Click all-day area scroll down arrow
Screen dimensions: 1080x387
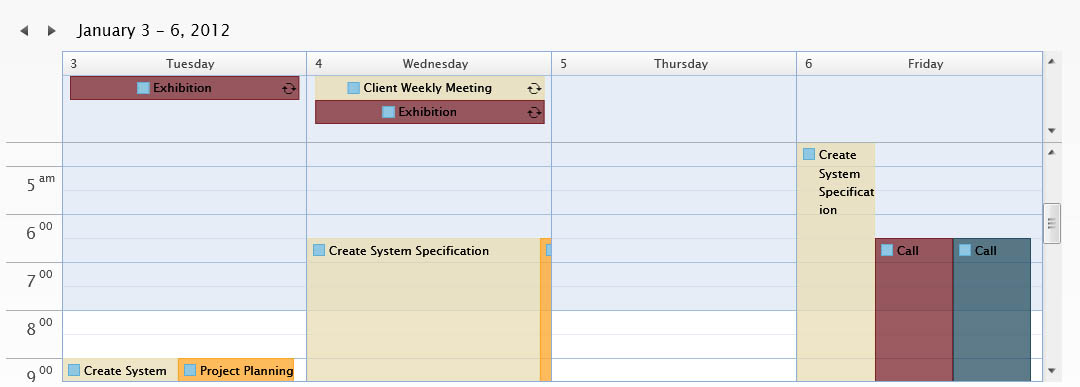pyautogui.click(x=1051, y=131)
